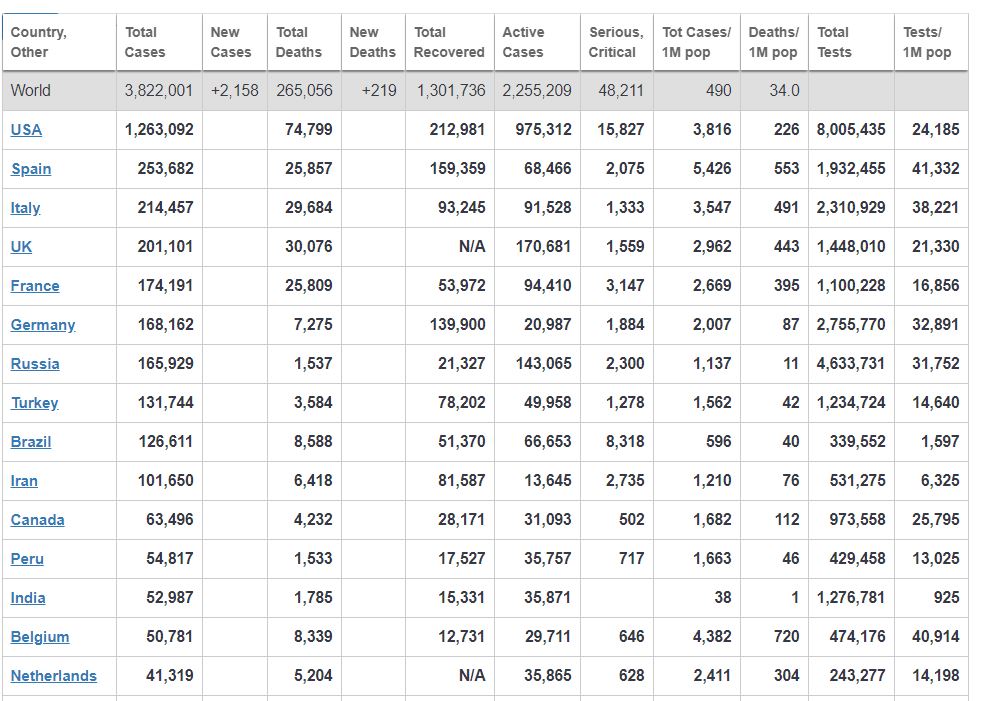Open the Spain country link
This screenshot has width=982, height=701.
click(x=31, y=169)
